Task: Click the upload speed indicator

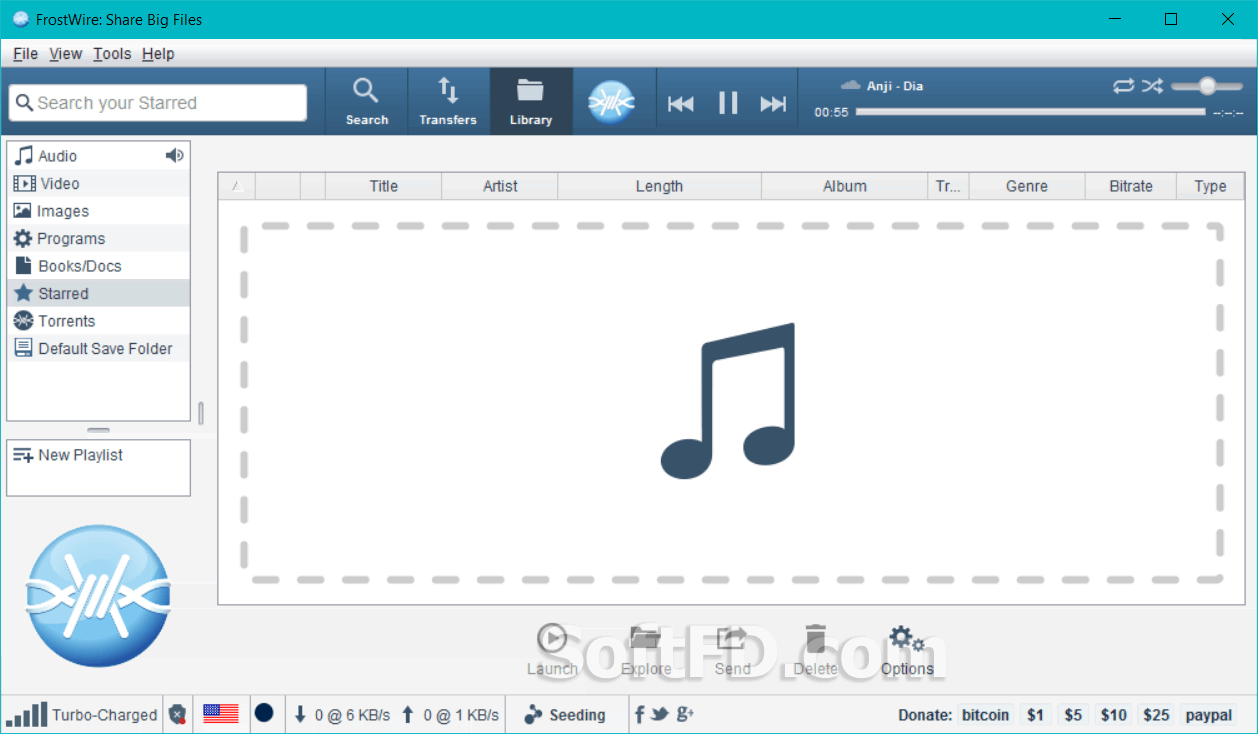Action: point(450,715)
